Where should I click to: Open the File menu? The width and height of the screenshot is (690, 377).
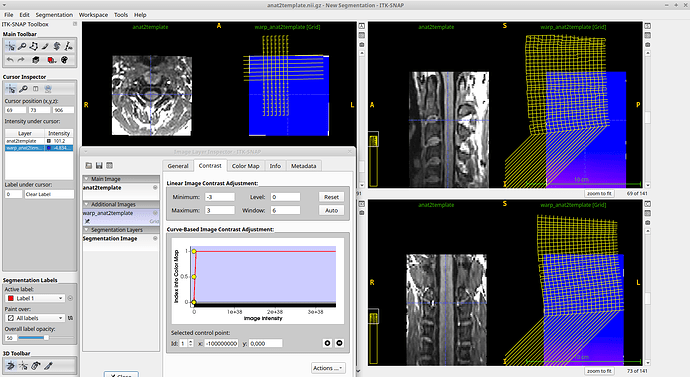tap(8, 15)
